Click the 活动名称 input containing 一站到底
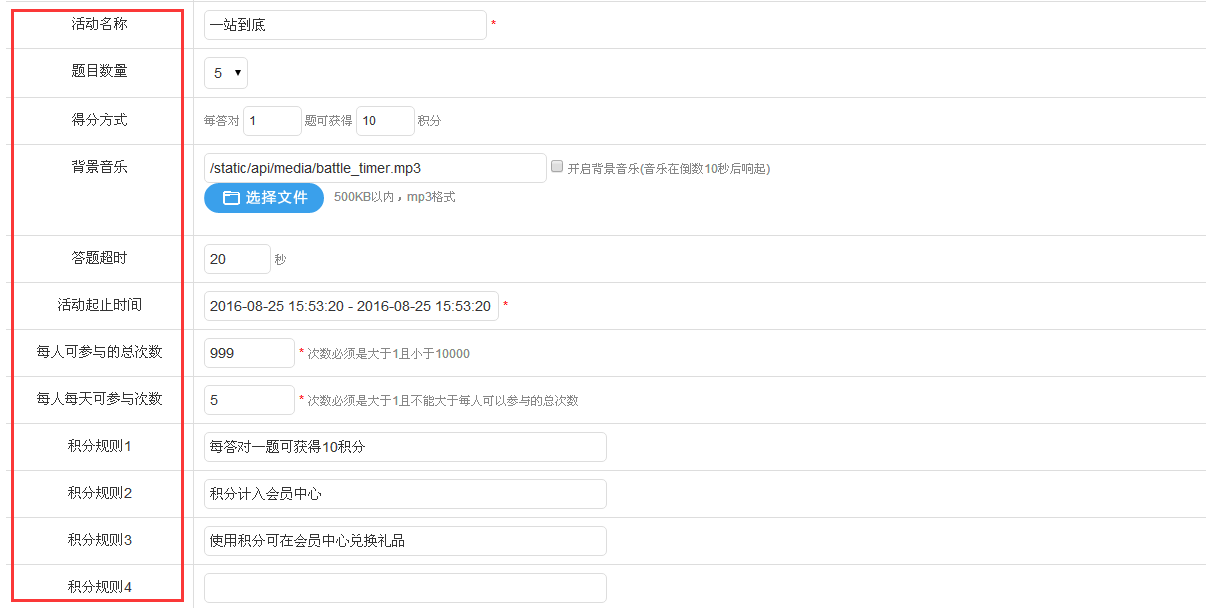 [344, 25]
